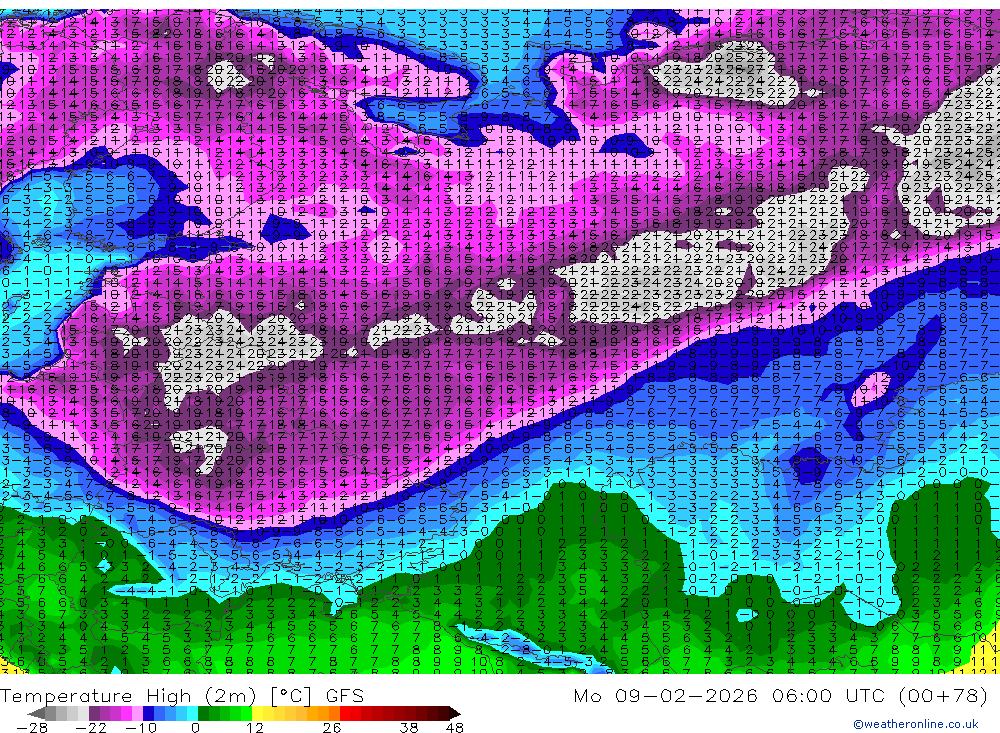Select the 'Temperature High (2m) [°C] GFS' title

[182, 695]
